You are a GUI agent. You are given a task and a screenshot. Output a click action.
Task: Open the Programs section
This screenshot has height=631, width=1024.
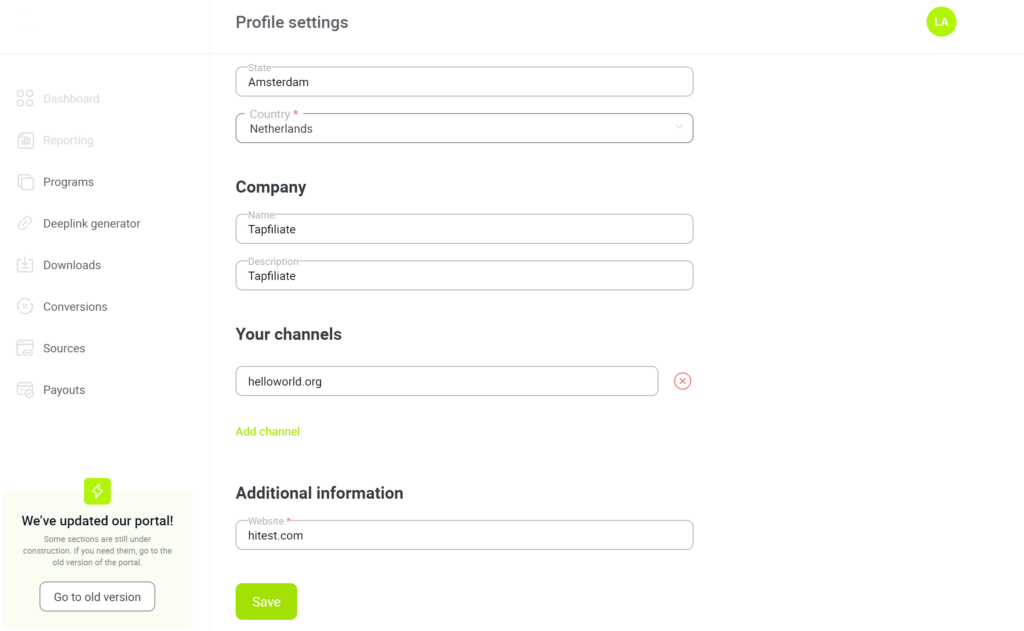(68, 181)
